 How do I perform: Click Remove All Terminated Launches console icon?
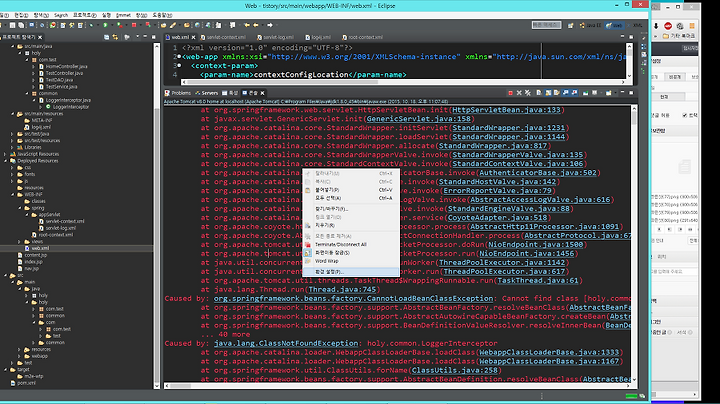[528, 93]
